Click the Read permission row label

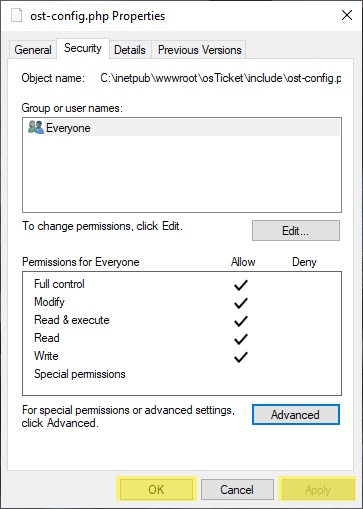click(x=47, y=338)
